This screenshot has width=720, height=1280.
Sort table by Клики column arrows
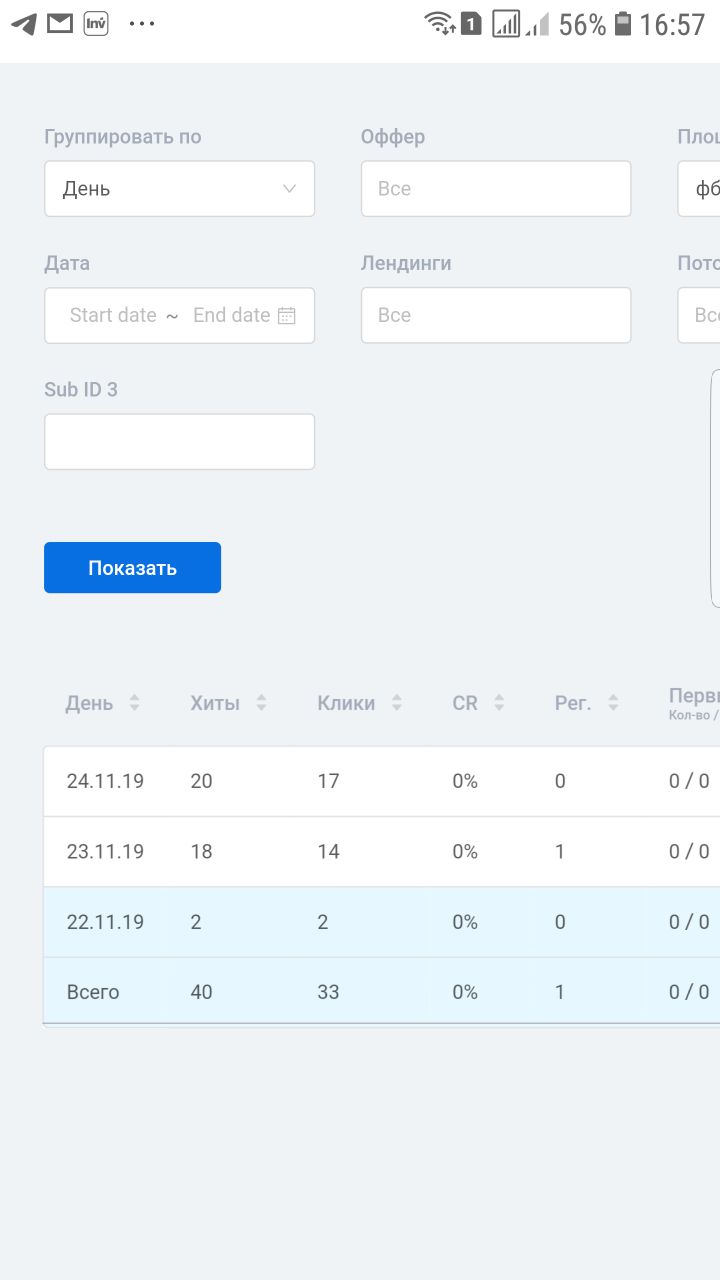(x=396, y=703)
